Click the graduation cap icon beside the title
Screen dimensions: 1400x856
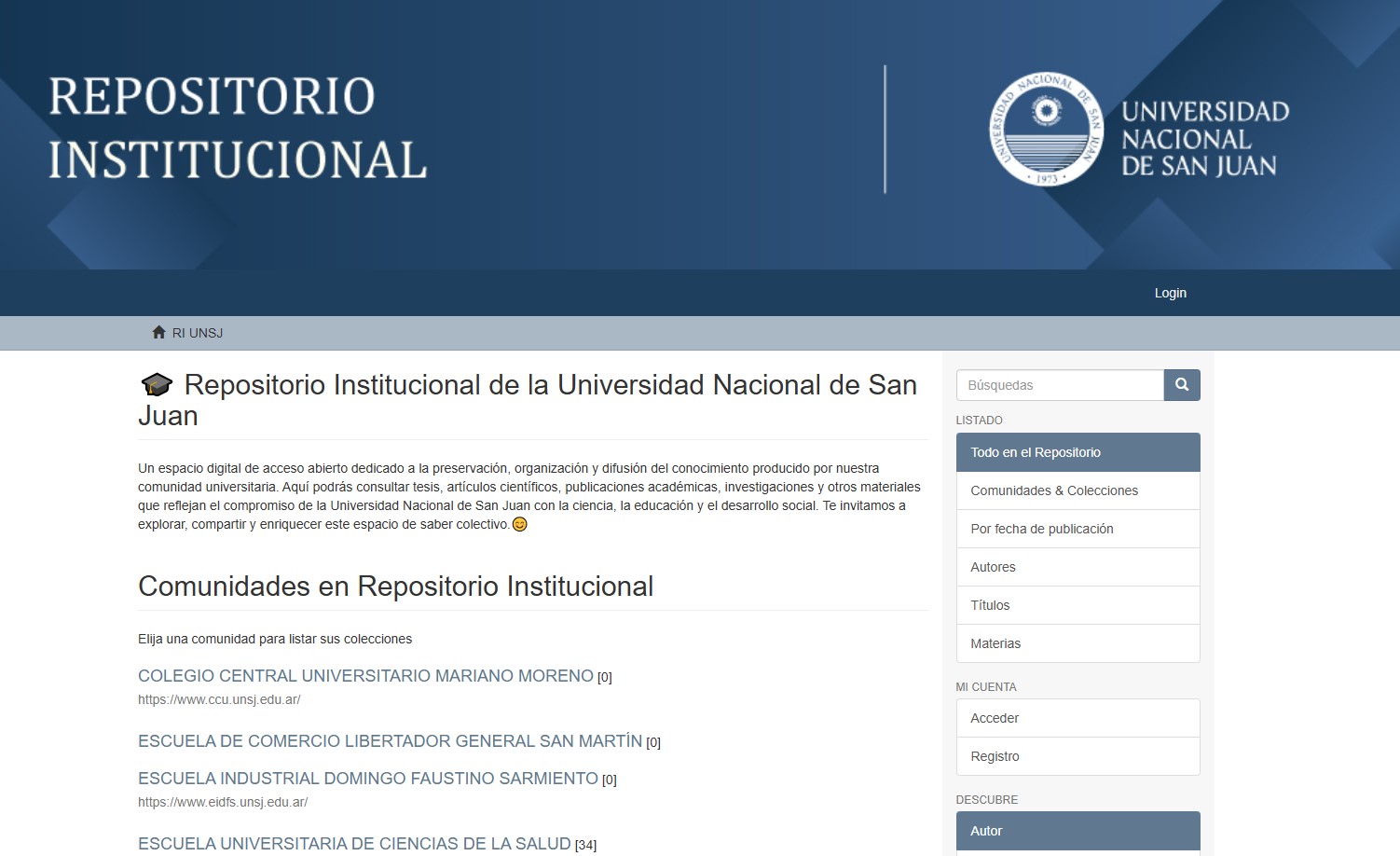tap(157, 385)
